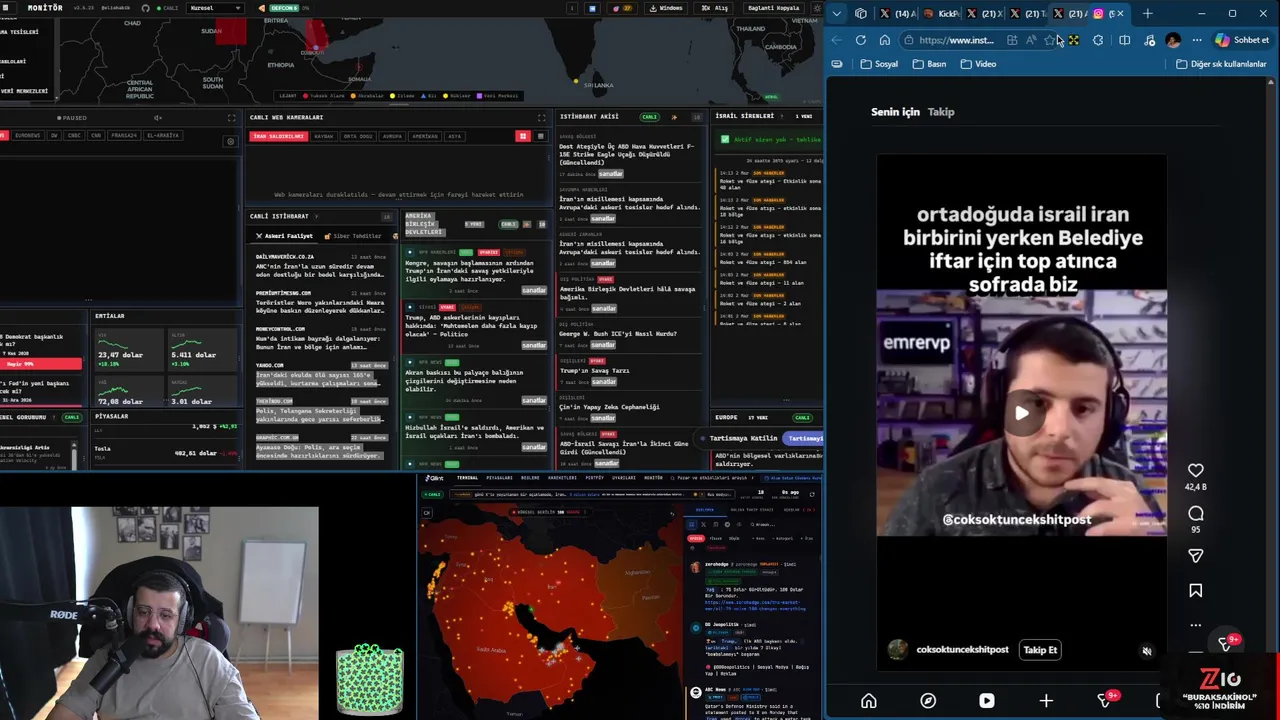Viewport: 1280px width, 720px height.
Task: Click the Edge address bar URL
Action: 956,40
